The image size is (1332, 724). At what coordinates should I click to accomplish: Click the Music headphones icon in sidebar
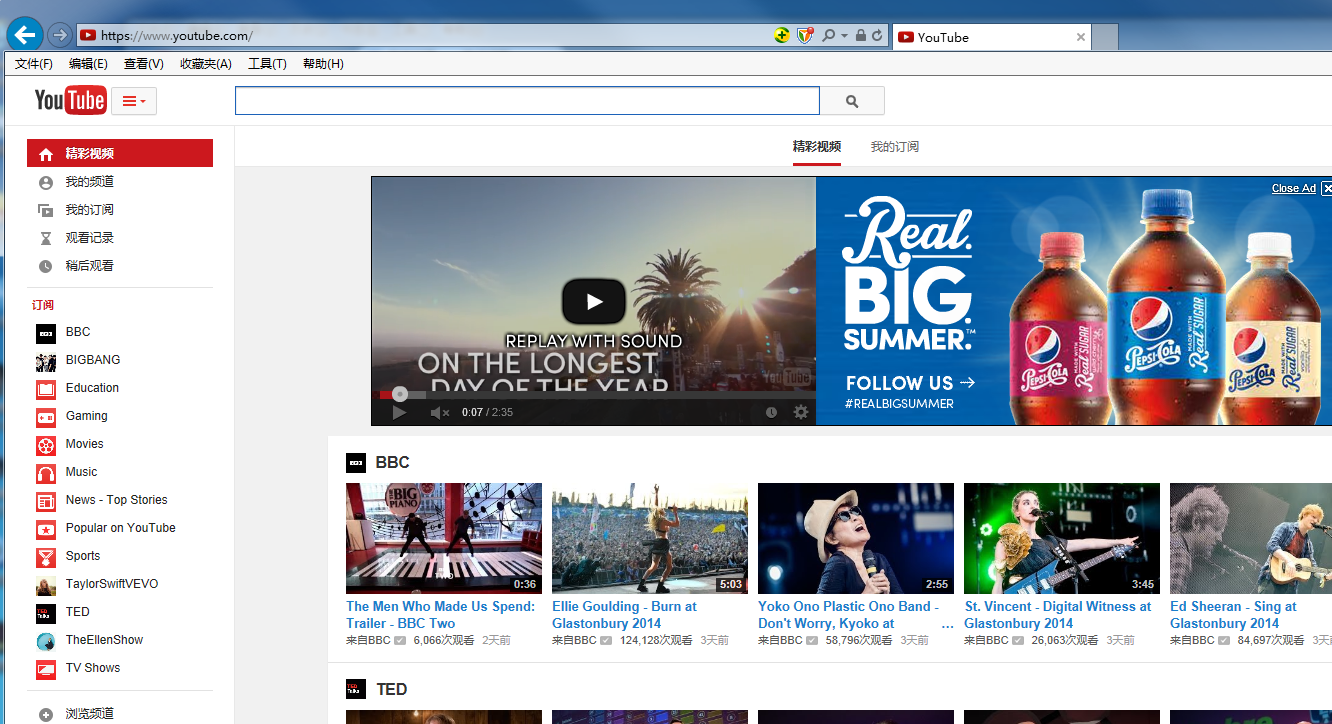pyautogui.click(x=46, y=473)
